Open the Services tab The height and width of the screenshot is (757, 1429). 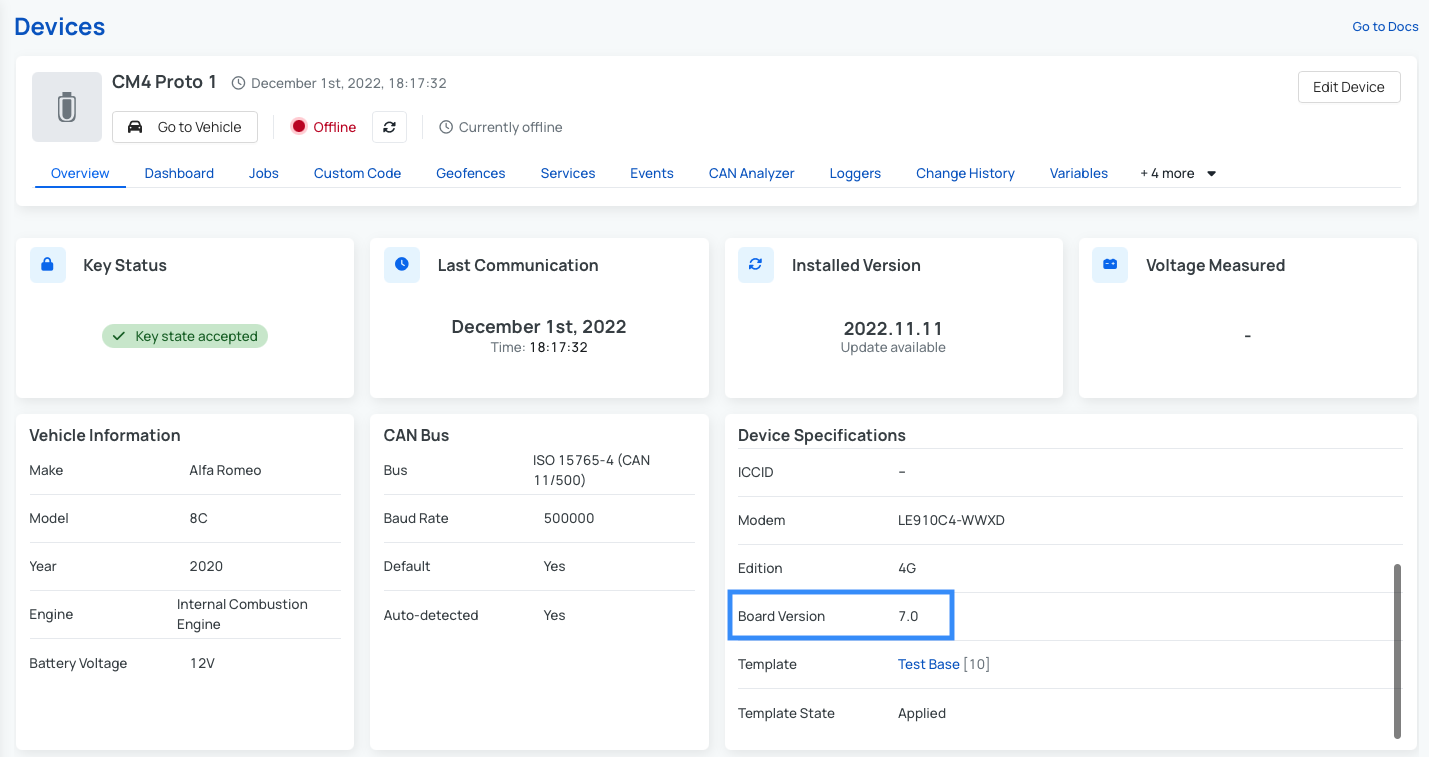click(568, 173)
